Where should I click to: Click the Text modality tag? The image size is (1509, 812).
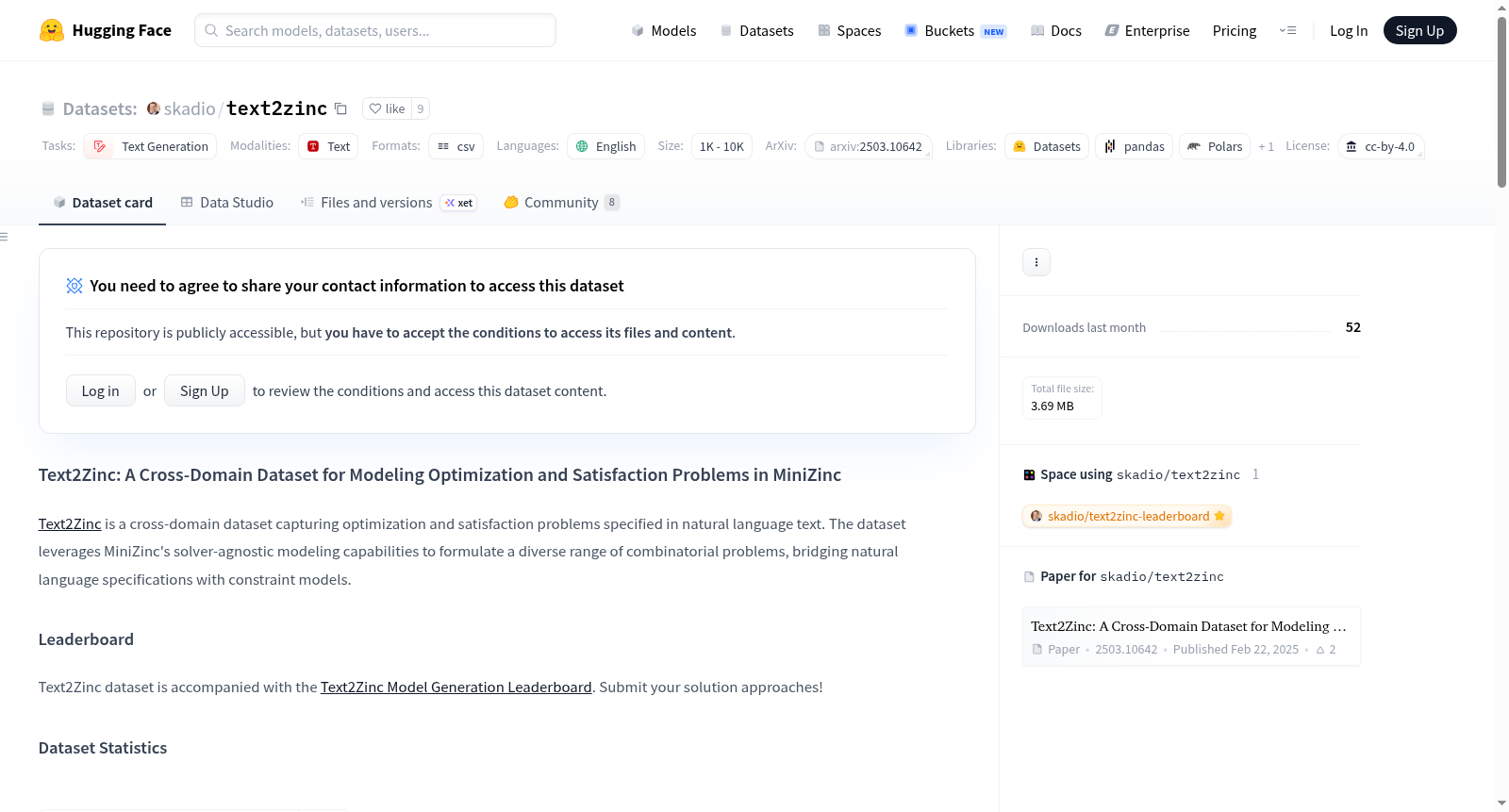328,146
